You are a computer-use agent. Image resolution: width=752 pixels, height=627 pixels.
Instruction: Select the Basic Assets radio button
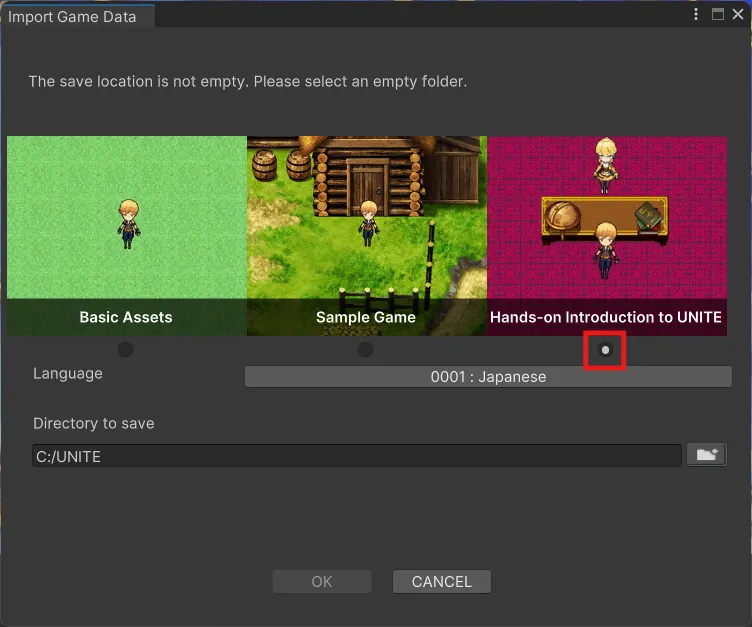125,350
